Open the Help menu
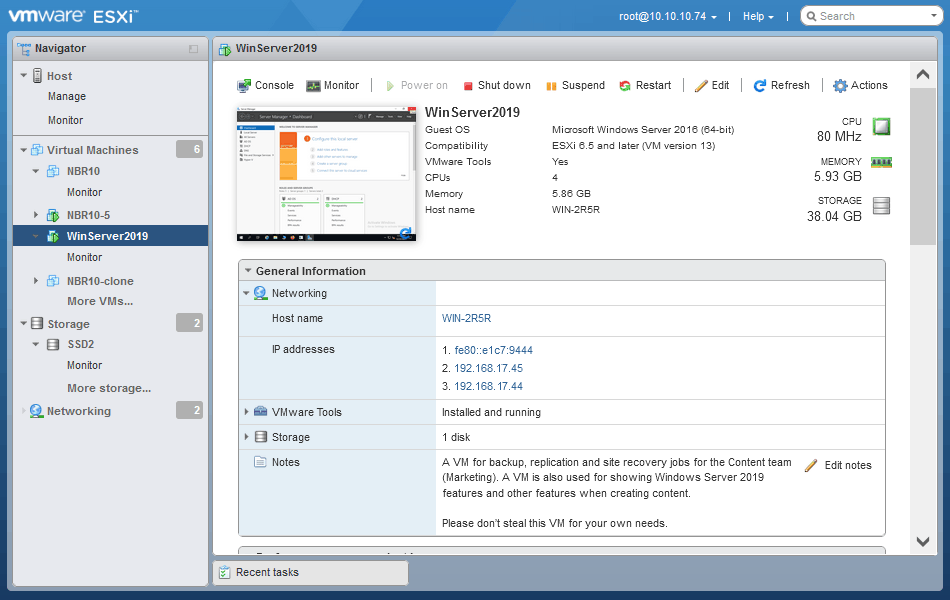The image size is (950, 600). pos(758,15)
